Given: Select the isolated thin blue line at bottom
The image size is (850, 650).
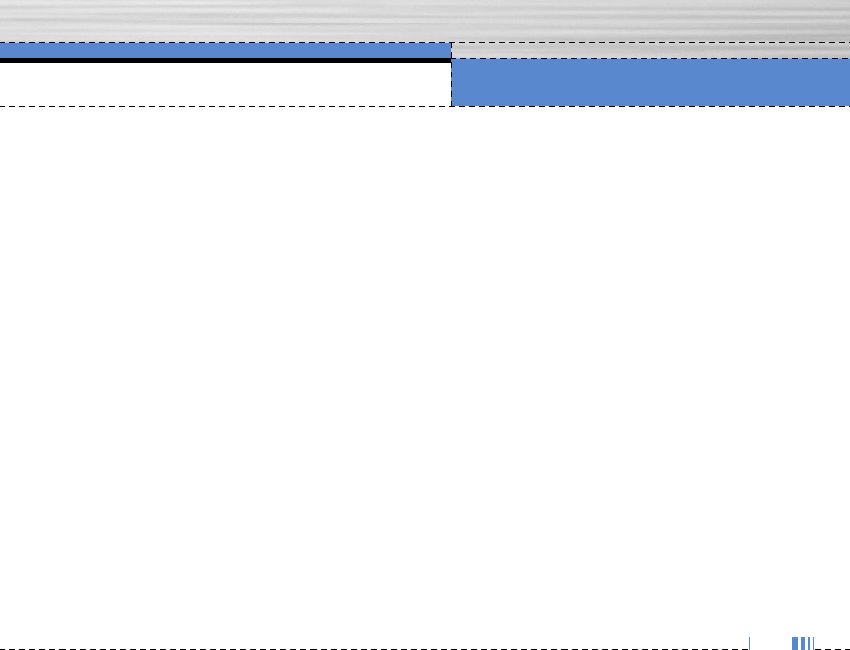Looking at the screenshot, I should pyautogui.click(x=750, y=643).
